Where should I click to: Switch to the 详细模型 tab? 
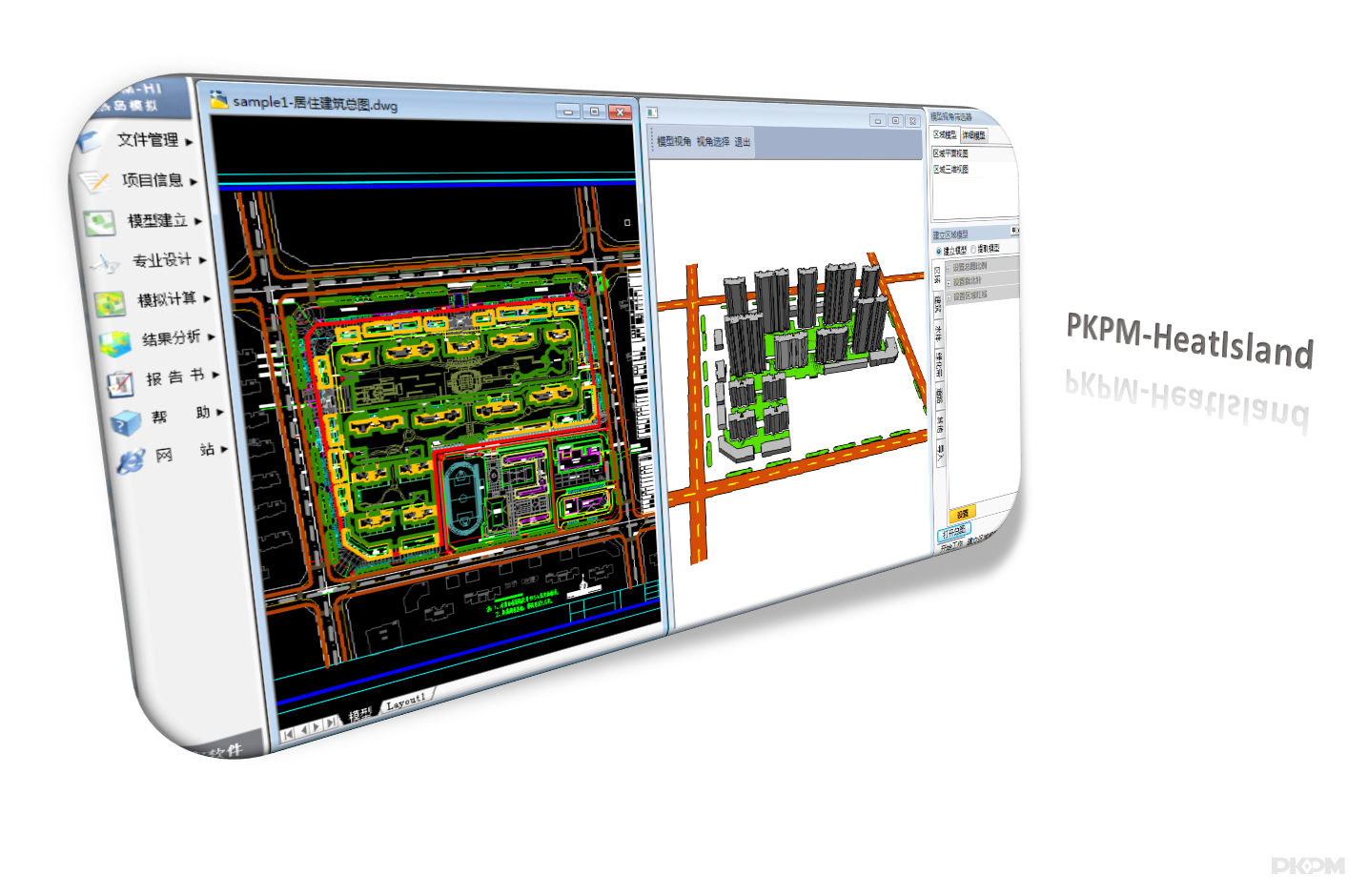coord(973,135)
